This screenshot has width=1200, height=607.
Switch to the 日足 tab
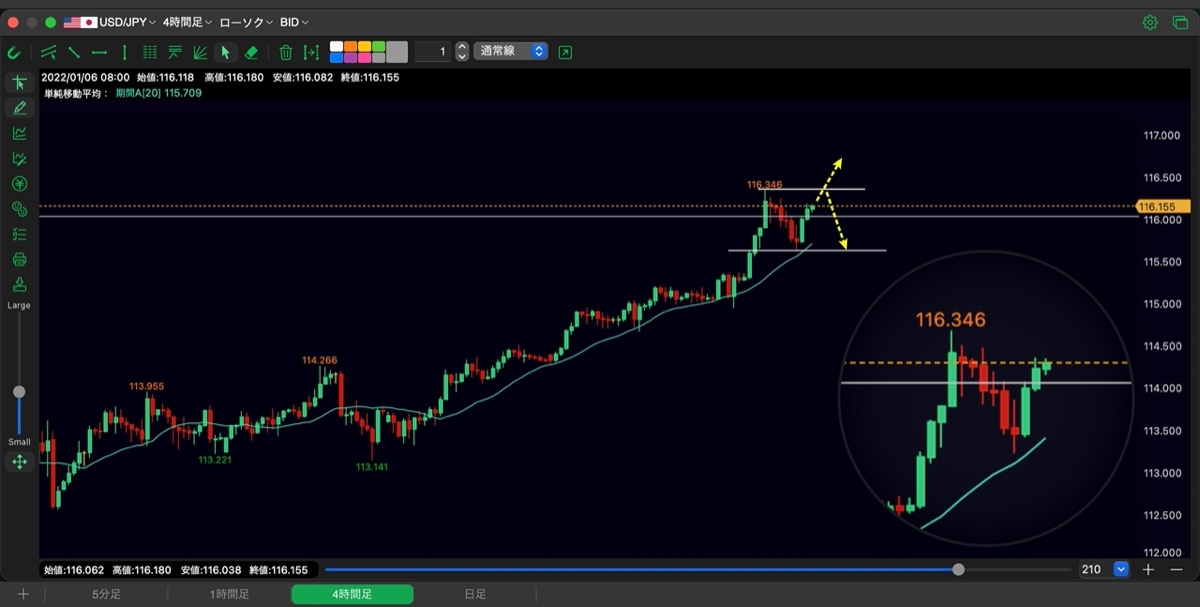click(475, 594)
